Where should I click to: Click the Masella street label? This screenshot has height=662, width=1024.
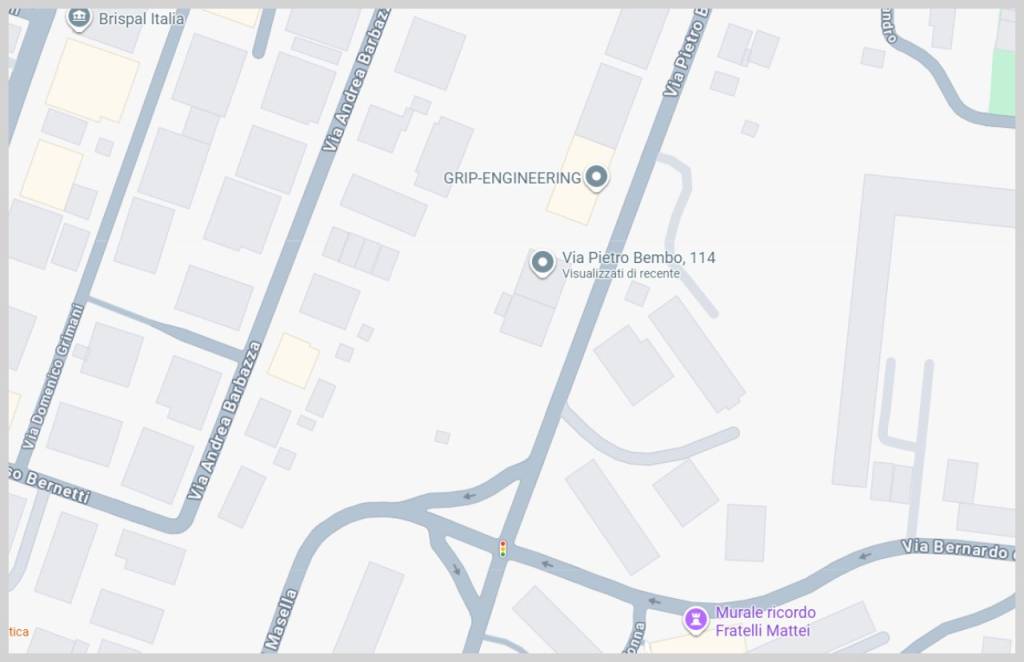(281, 620)
